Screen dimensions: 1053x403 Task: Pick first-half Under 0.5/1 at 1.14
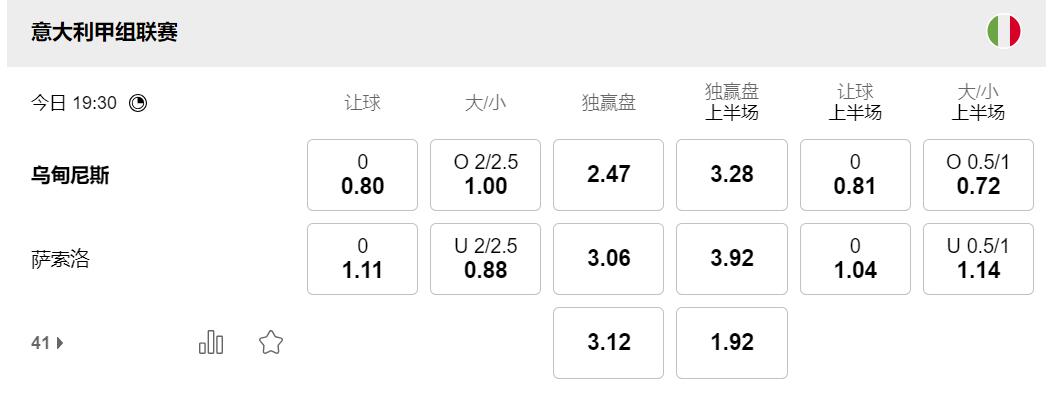978,259
